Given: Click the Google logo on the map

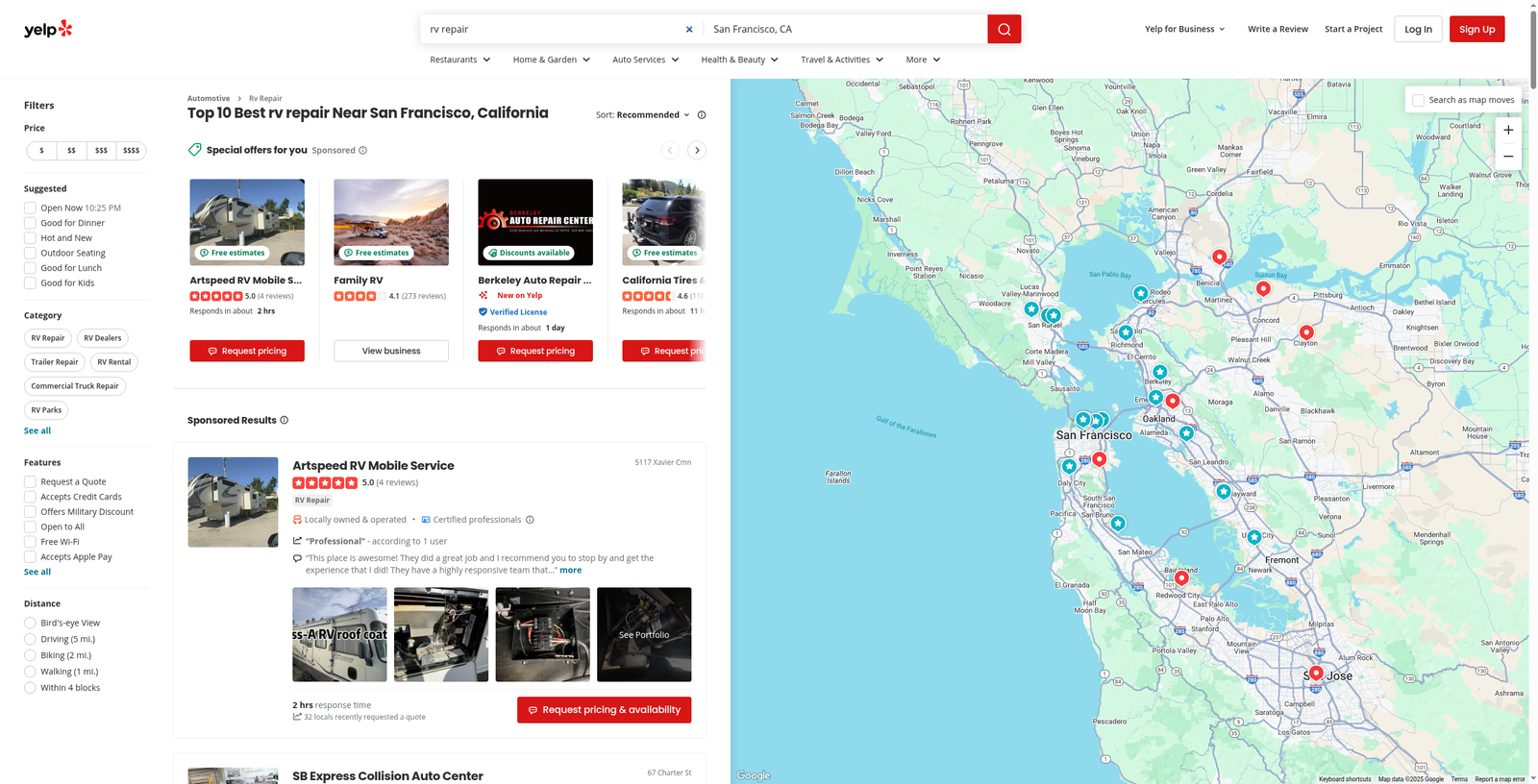Looking at the screenshot, I should (754, 775).
